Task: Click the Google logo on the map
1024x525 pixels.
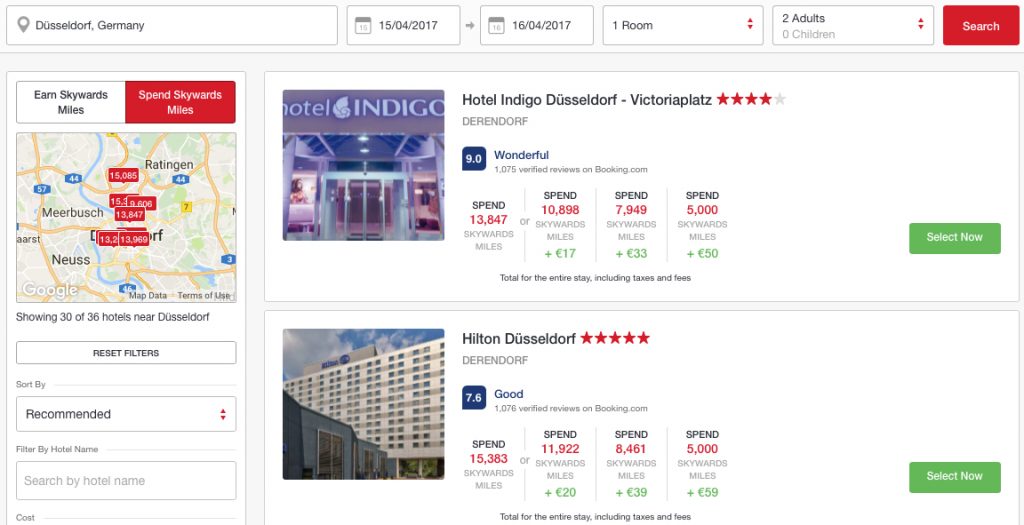Action: click(50, 290)
